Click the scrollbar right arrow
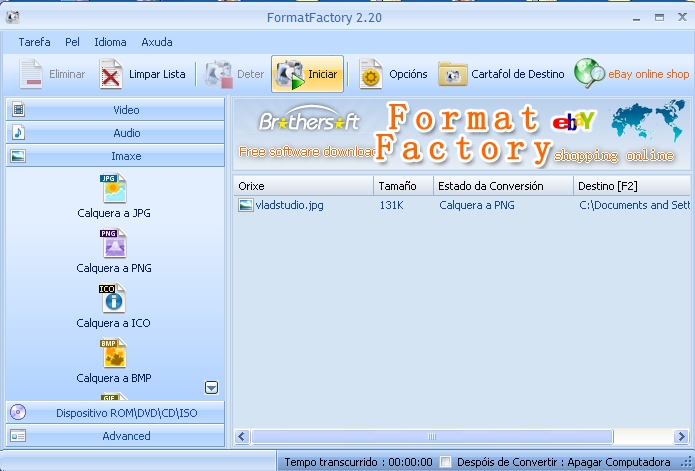Image resolution: width=695 pixels, height=471 pixels. [681, 436]
